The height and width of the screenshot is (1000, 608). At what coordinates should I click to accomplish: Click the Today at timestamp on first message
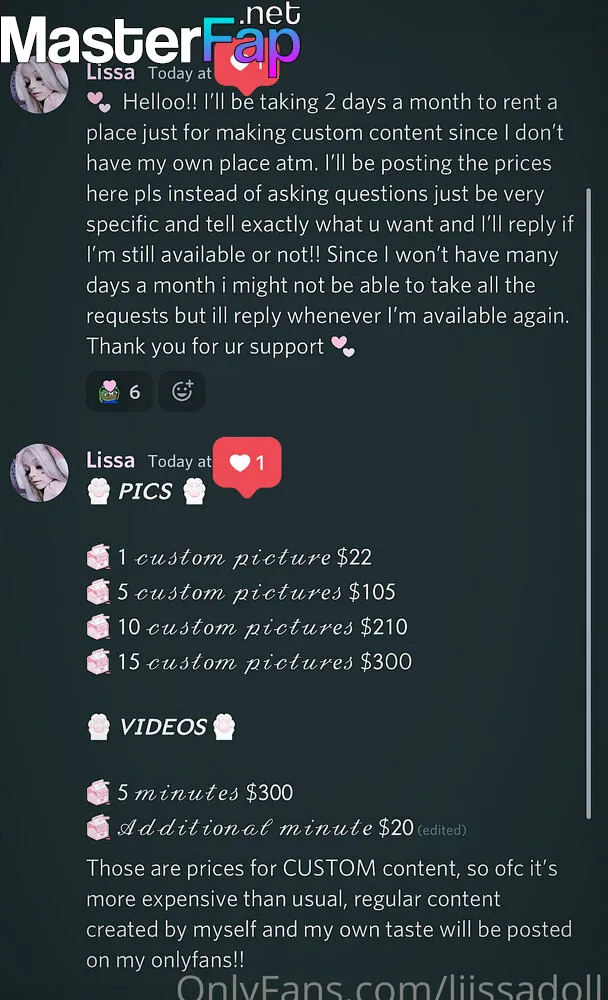[x=179, y=74]
